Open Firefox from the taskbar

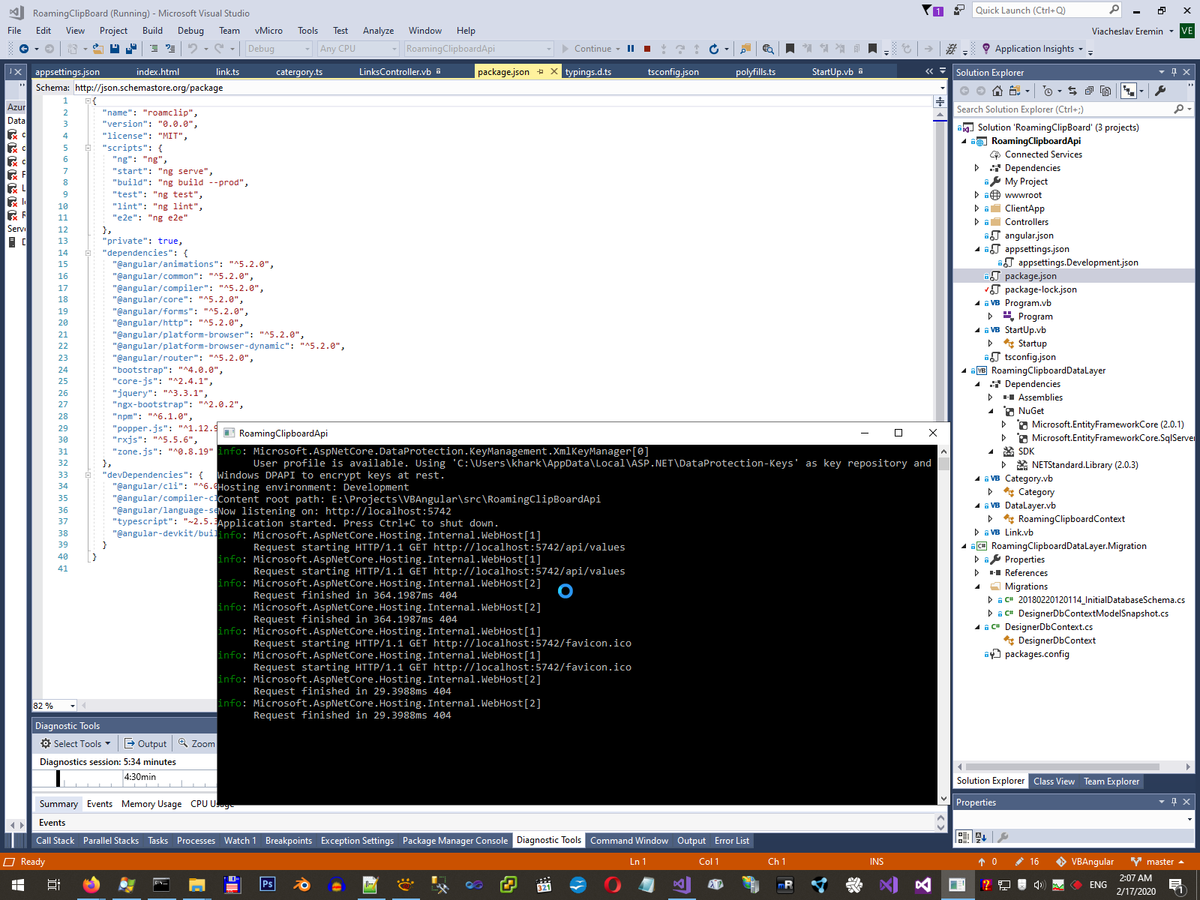click(92, 885)
